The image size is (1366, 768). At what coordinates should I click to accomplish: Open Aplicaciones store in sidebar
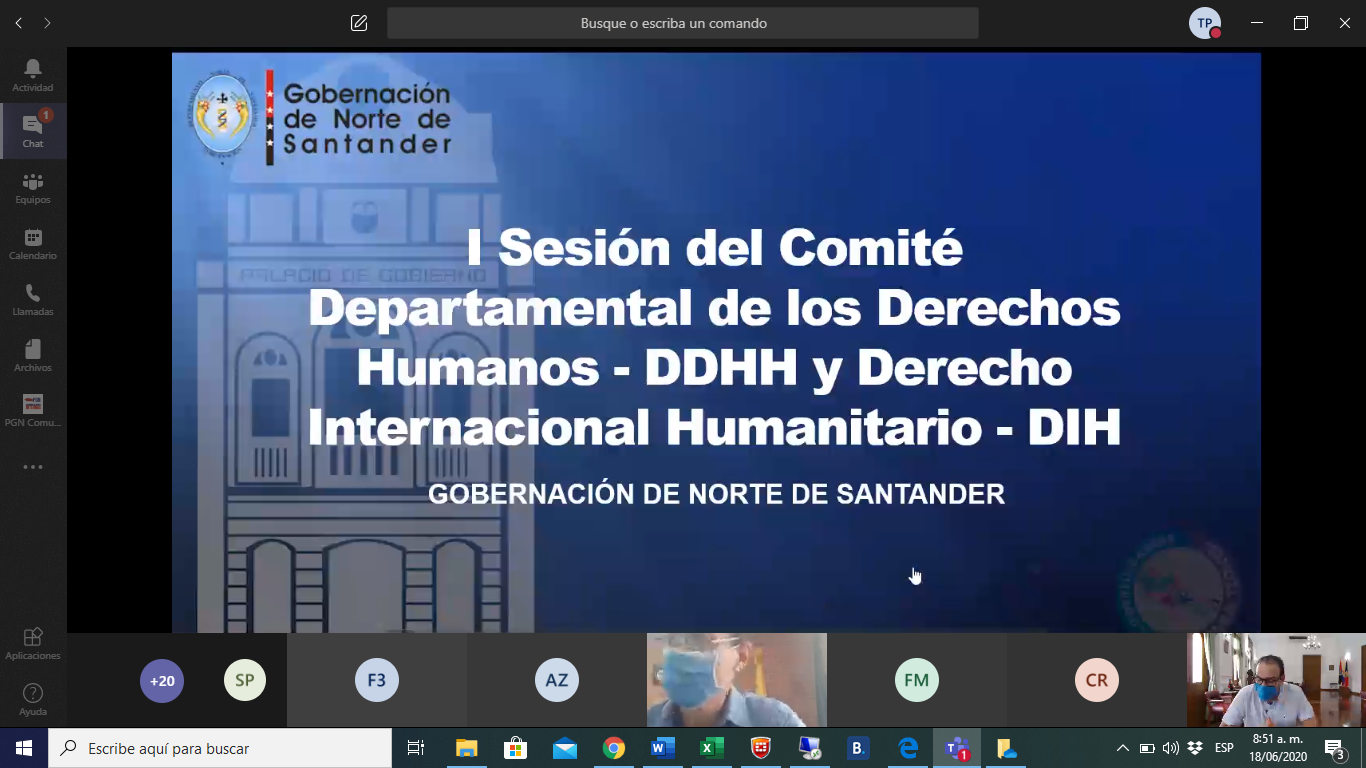[33, 643]
